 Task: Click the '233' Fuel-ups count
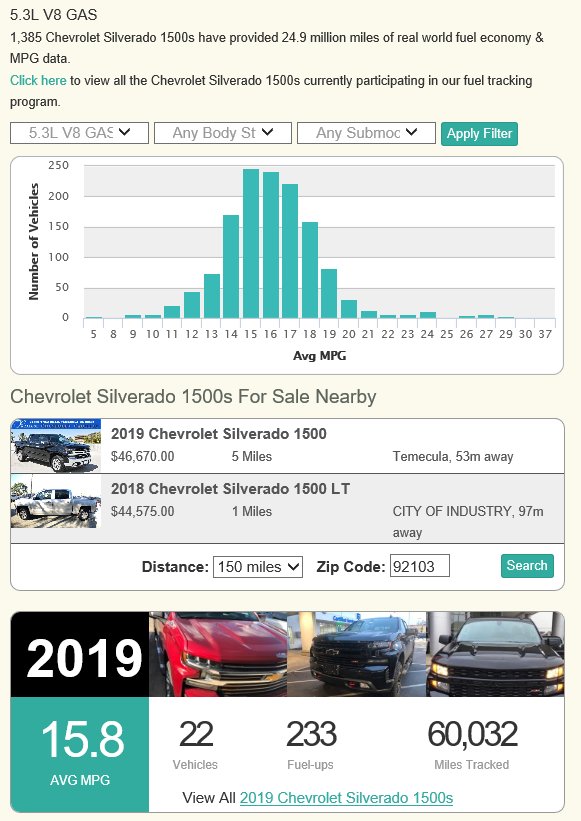(311, 734)
